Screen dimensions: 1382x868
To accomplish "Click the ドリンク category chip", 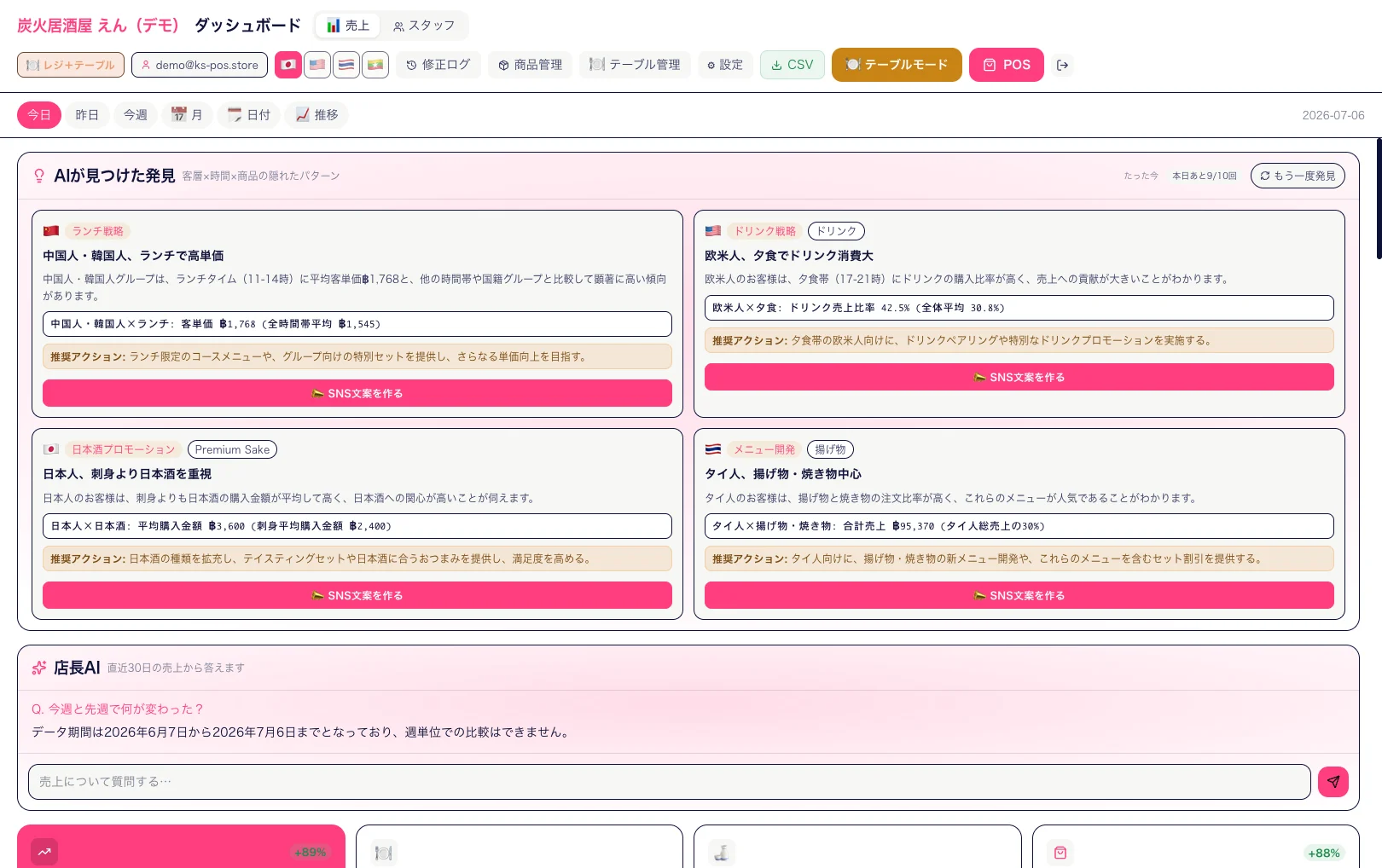I will coord(836,231).
